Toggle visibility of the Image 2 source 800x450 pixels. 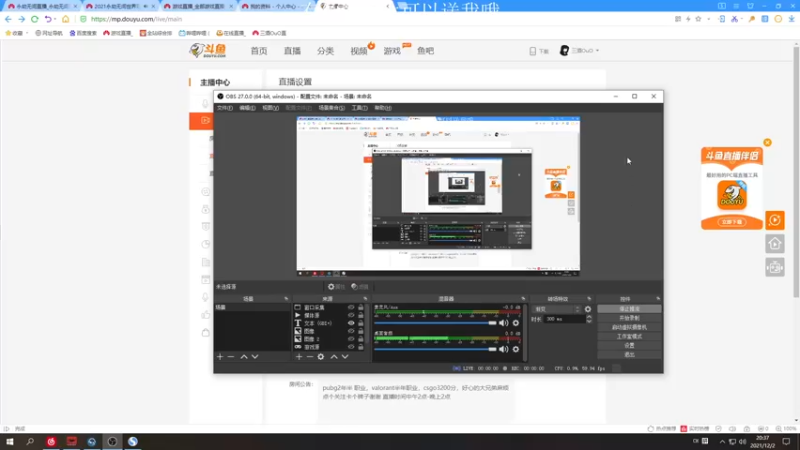pyautogui.click(x=351, y=339)
